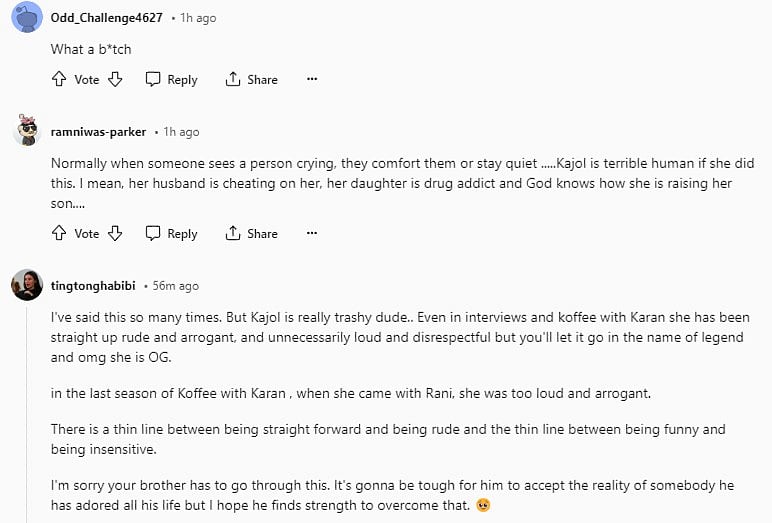This screenshot has width=772, height=523.
Task: Open more options on Odd_Challenge4627's comment
Action: [x=312, y=79]
